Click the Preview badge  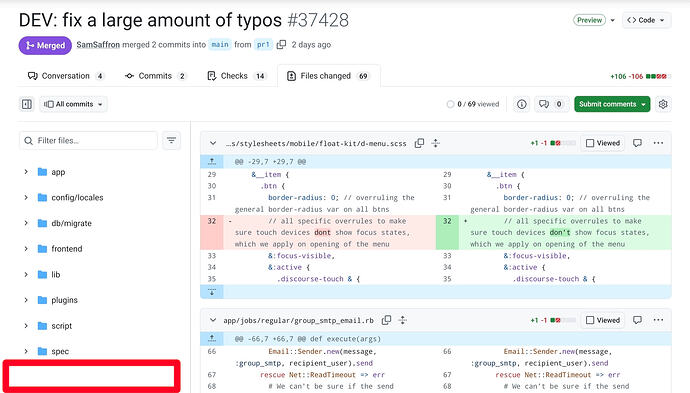click(x=589, y=20)
